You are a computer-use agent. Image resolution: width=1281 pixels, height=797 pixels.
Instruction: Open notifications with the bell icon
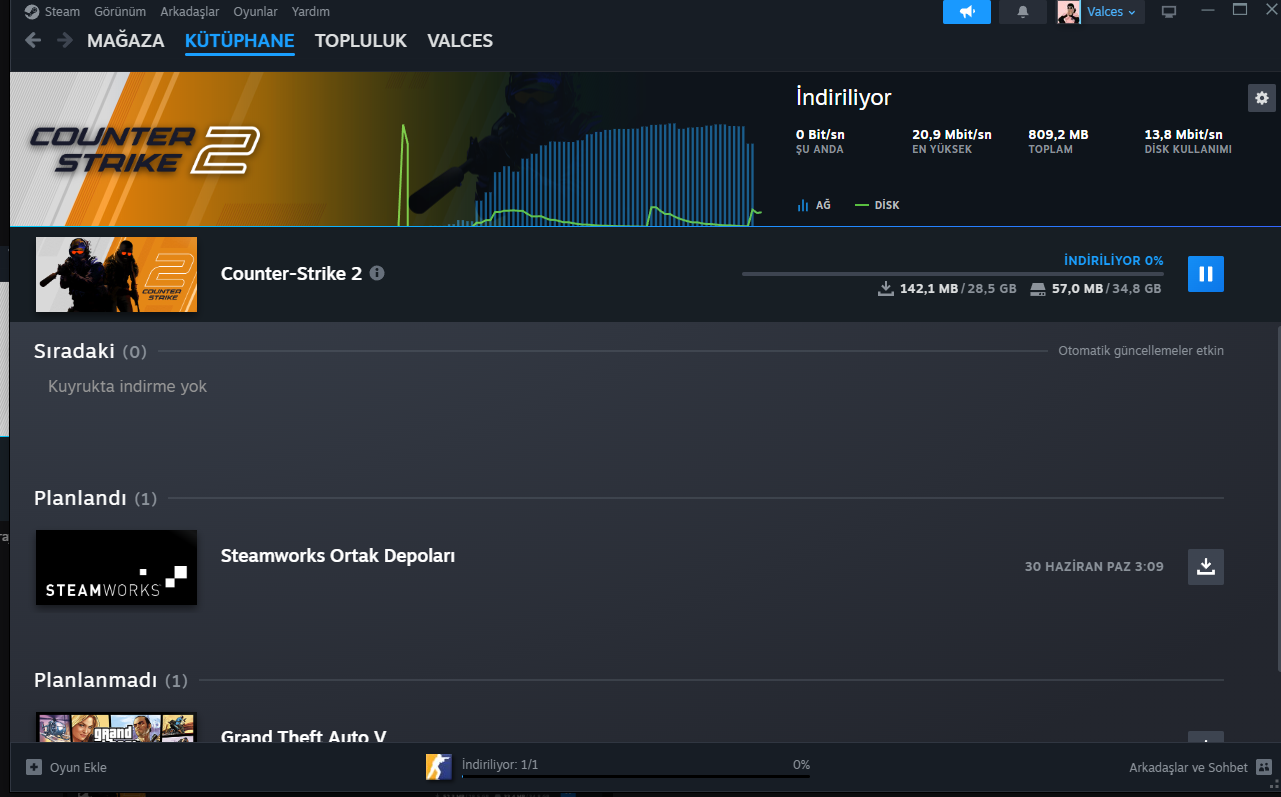click(1022, 12)
